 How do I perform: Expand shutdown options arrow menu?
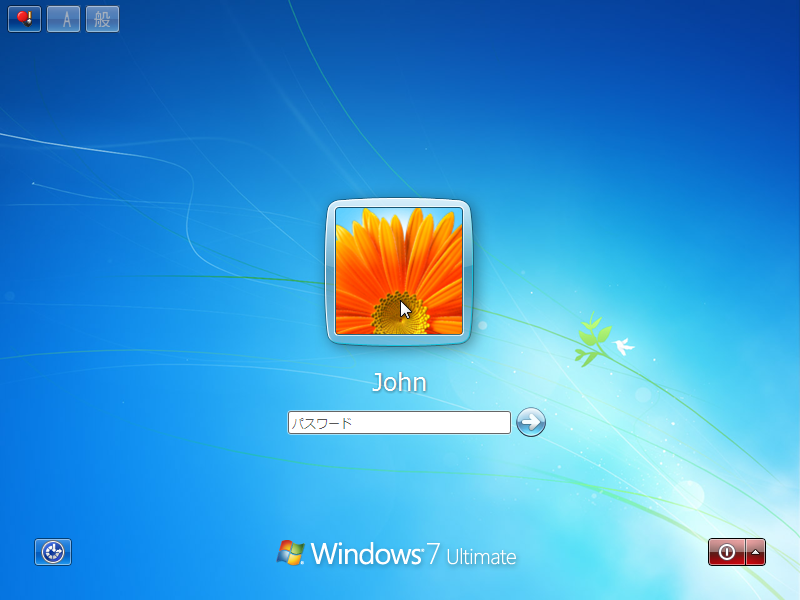tap(756, 552)
